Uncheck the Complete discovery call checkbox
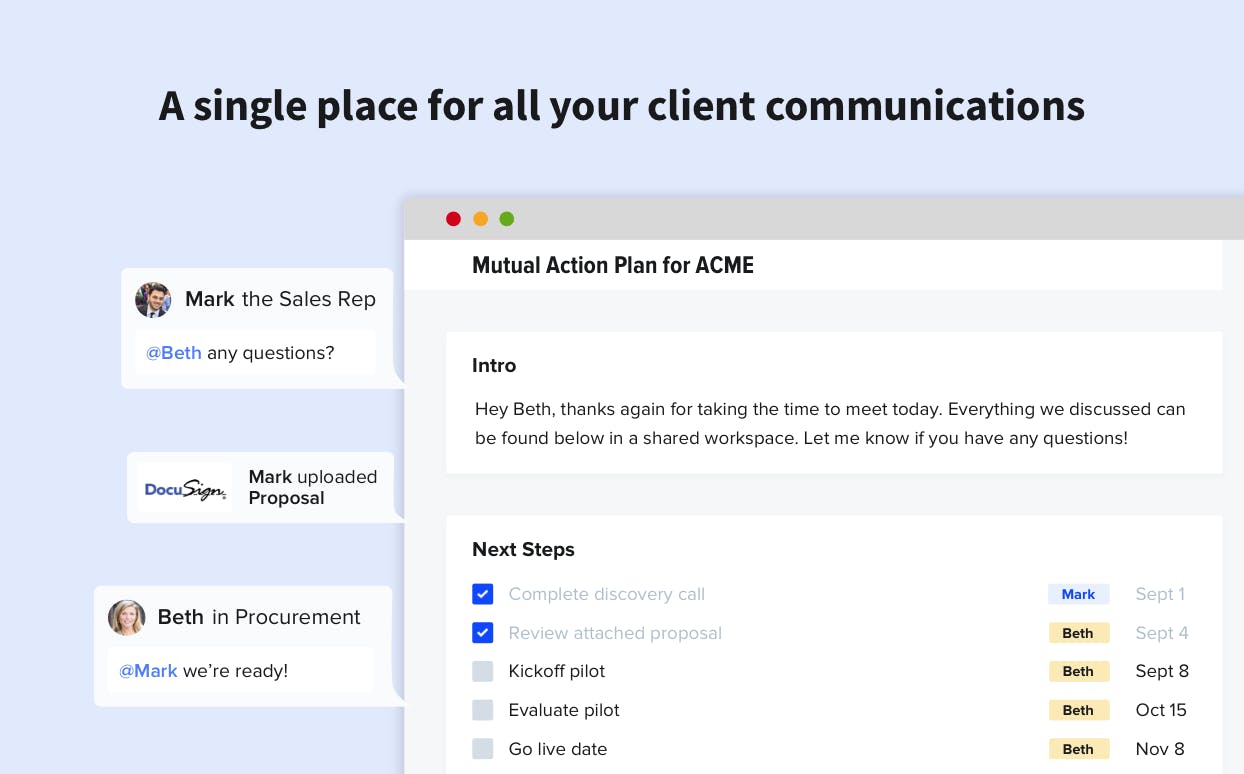 click(483, 594)
